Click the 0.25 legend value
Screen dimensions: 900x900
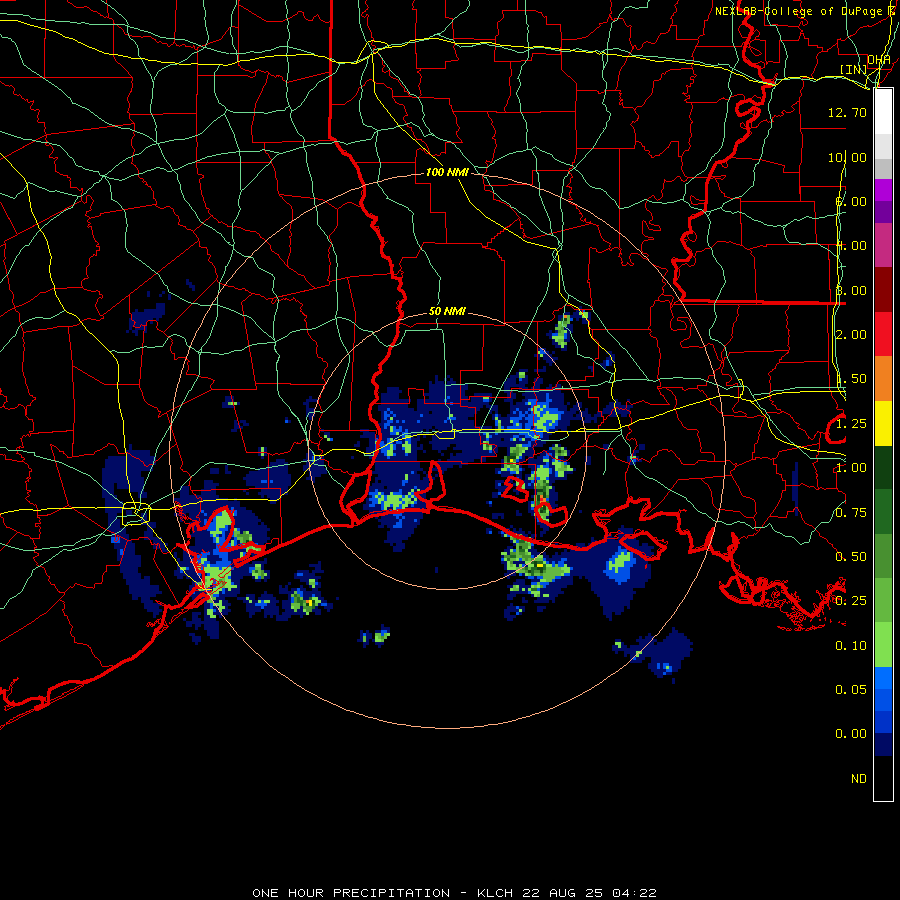click(851, 601)
